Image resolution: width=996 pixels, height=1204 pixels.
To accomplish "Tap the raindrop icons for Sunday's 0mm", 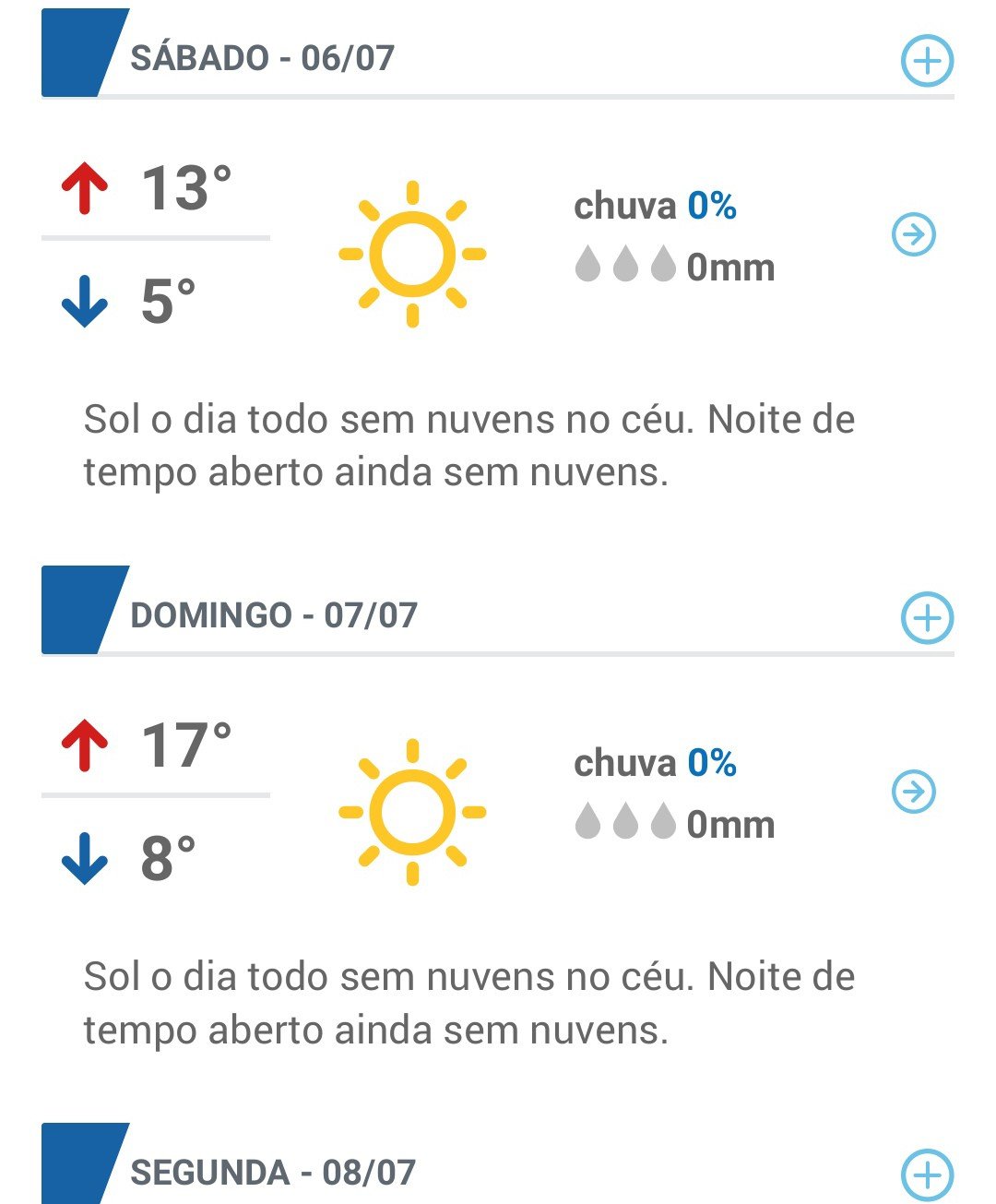I will point(625,821).
